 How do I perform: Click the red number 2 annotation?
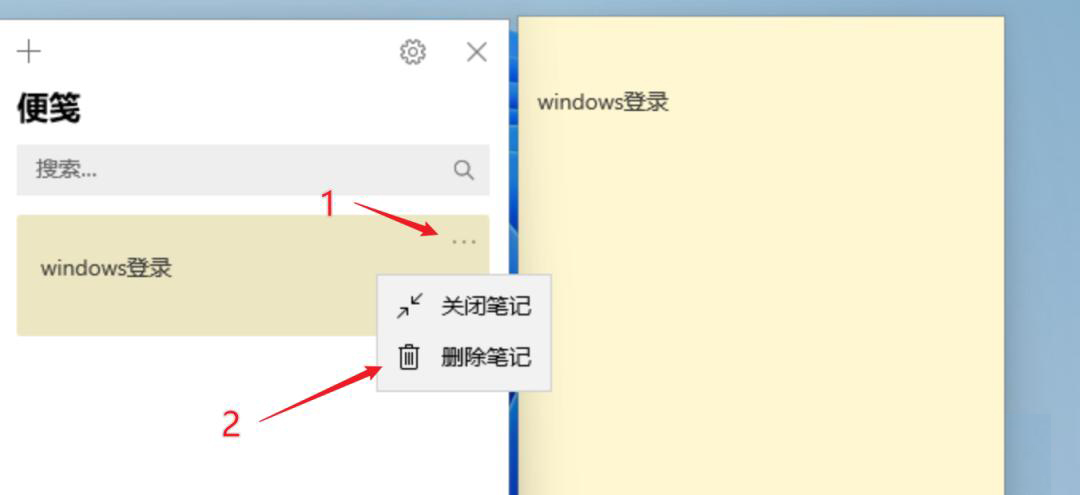pyautogui.click(x=231, y=424)
